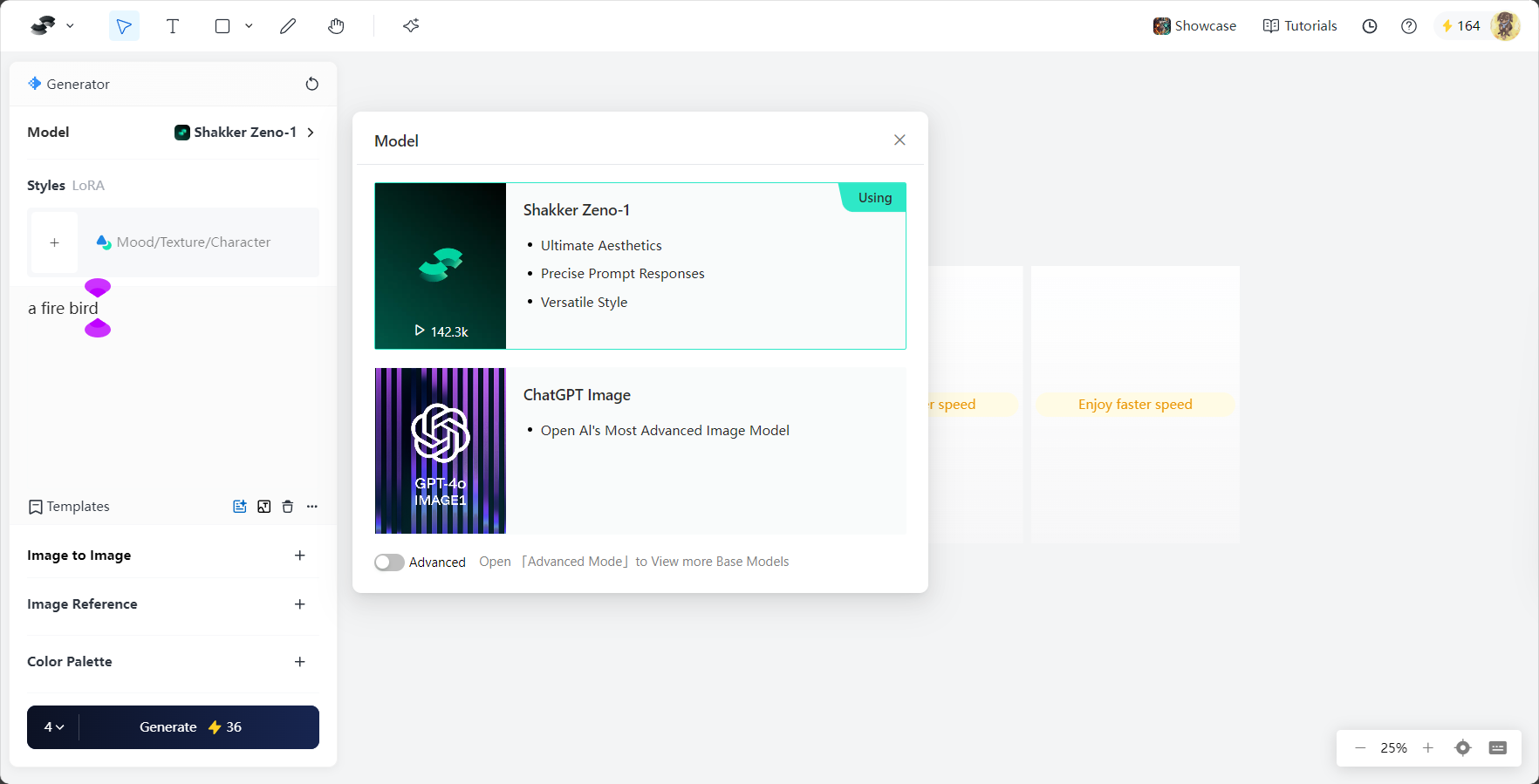Open the Showcase page
Image resolution: width=1539 pixels, height=784 pixels.
1194,26
